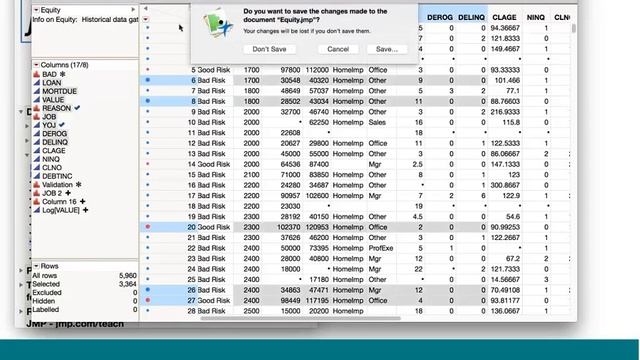Click the continuous icon beside YOJ

click(x=36, y=125)
